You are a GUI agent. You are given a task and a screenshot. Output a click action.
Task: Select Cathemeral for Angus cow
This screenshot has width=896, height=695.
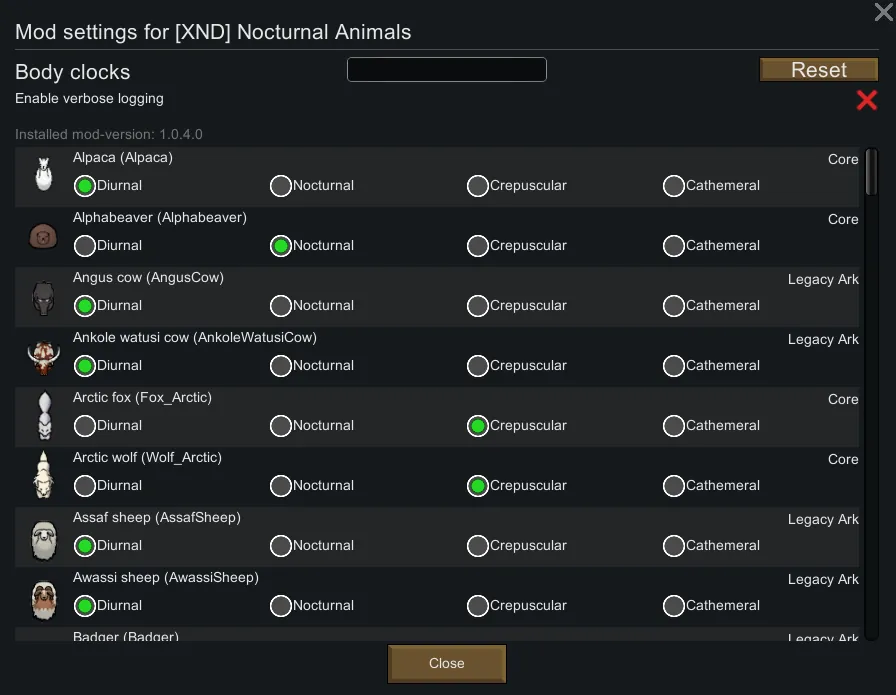[674, 306]
